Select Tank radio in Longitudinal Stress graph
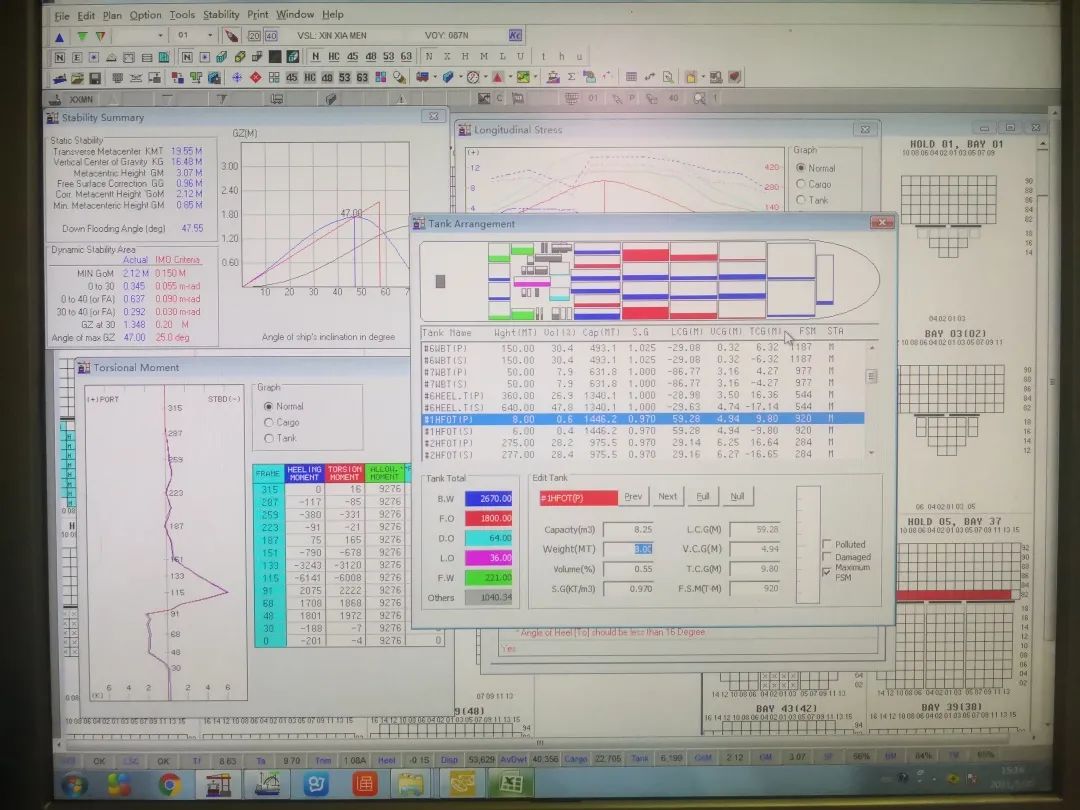The image size is (1080, 810). [x=801, y=200]
